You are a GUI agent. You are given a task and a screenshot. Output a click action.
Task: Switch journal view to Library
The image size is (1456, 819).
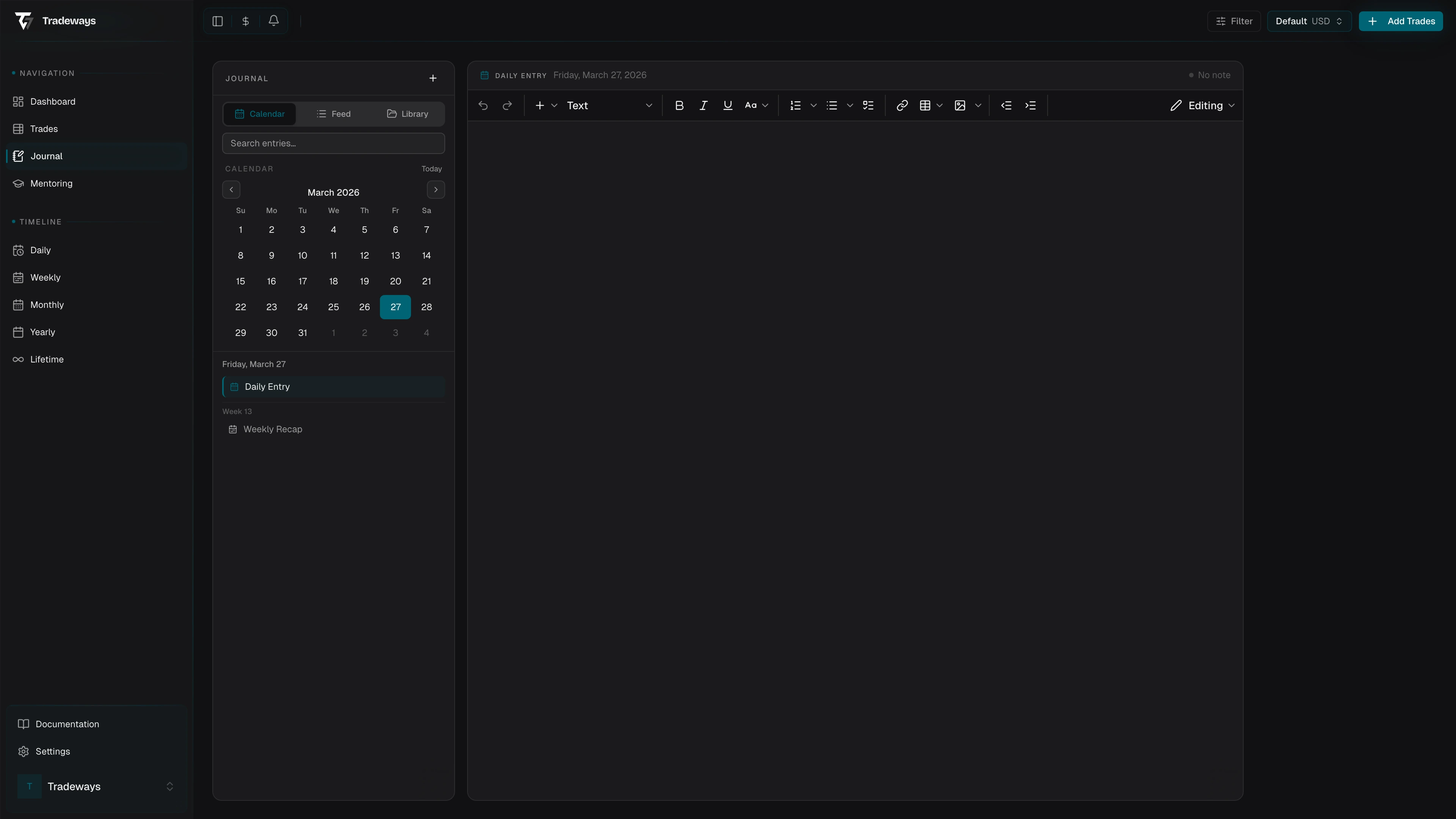click(408, 114)
